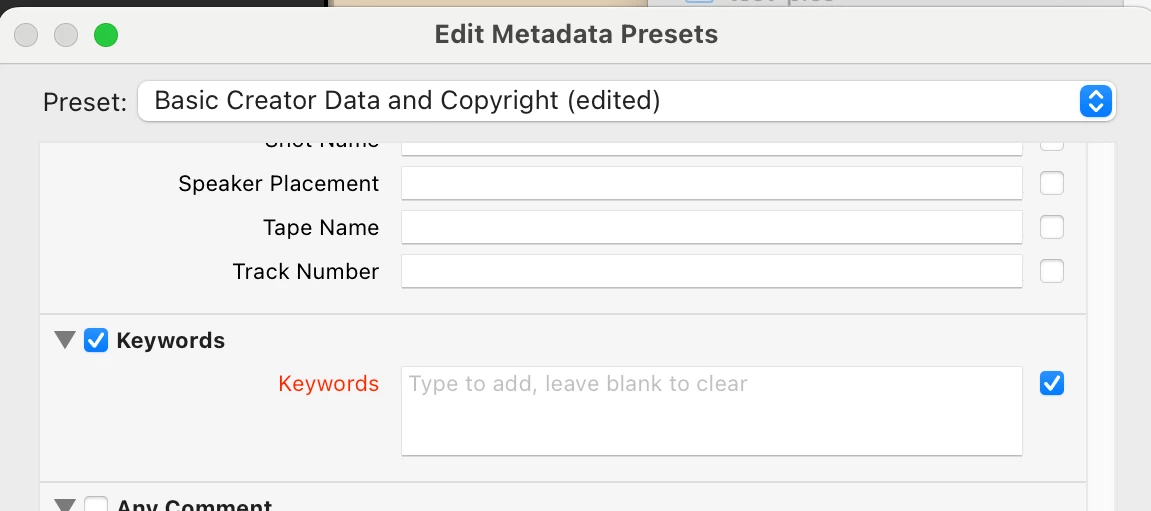Image resolution: width=1151 pixels, height=511 pixels.
Task: Check the Track Number checkbox
Action: pyautogui.click(x=1051, y=271)
